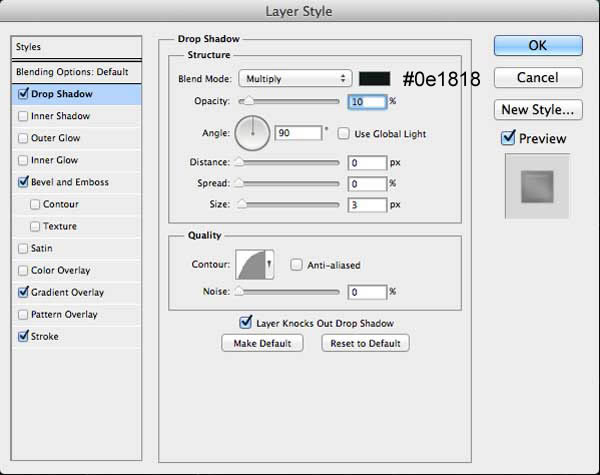Click the Angle dial control

252,133
